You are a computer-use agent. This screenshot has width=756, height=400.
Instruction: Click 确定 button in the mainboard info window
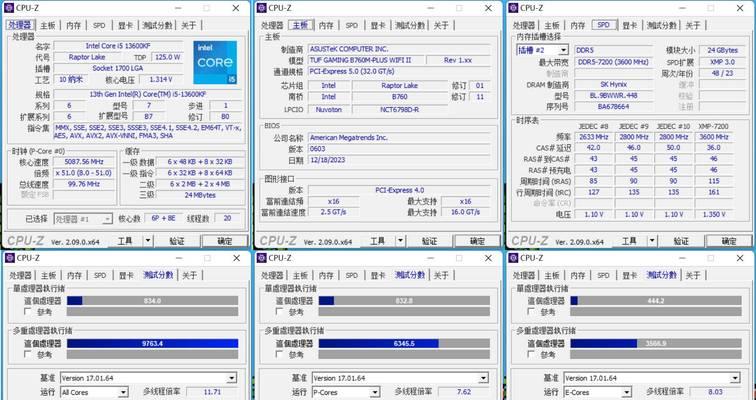(477, 241)
